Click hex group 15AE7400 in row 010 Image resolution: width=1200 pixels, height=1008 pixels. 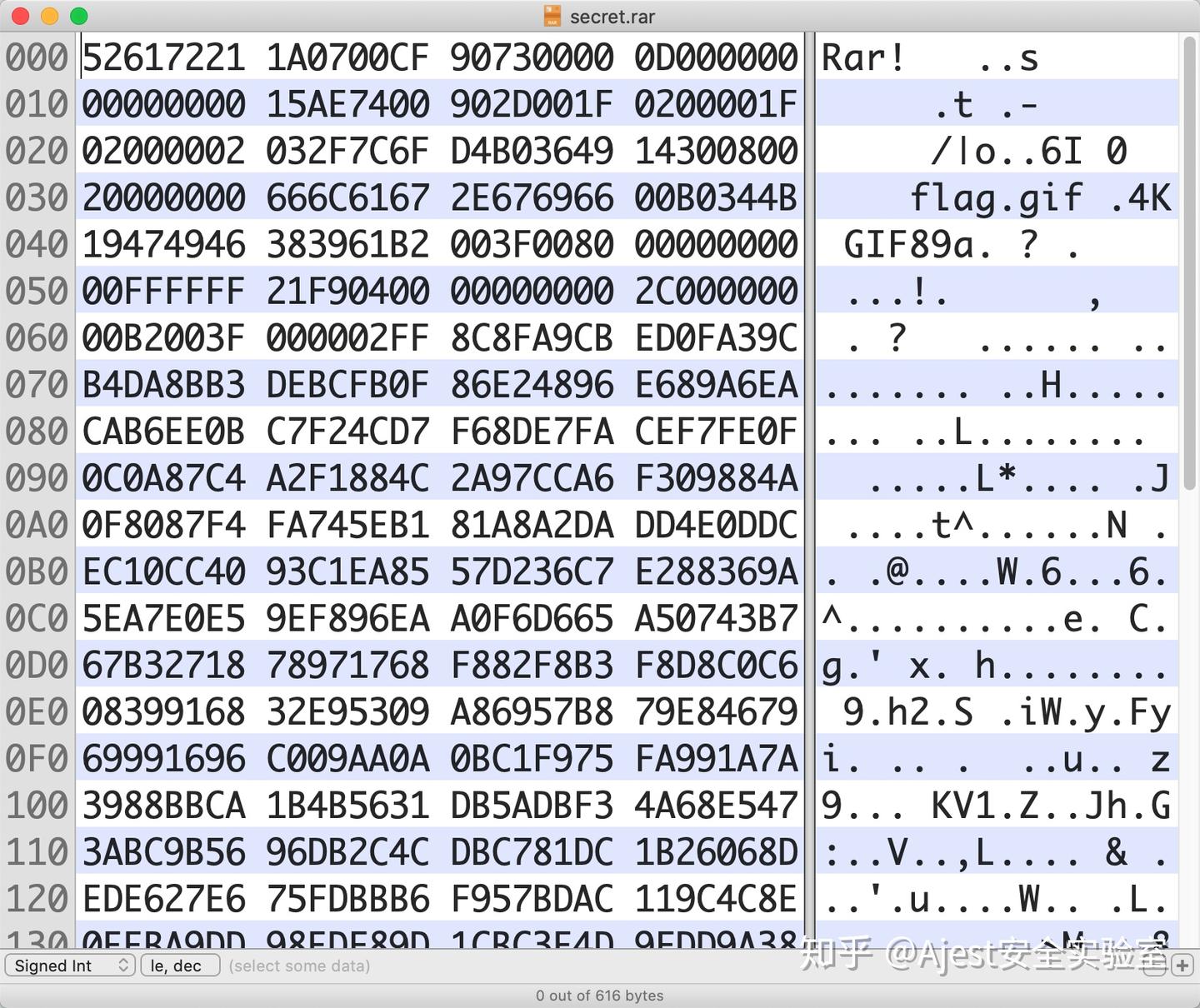tap(347, 104)
